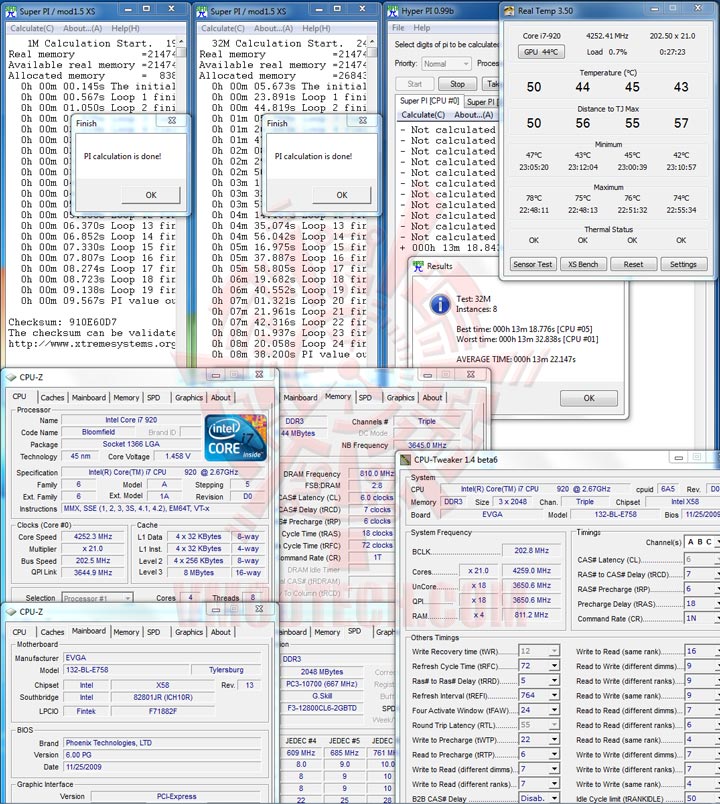Close the Finish dialog over the 1M Super PI
This screenshot has width=720, height=804.
point(172,120)
